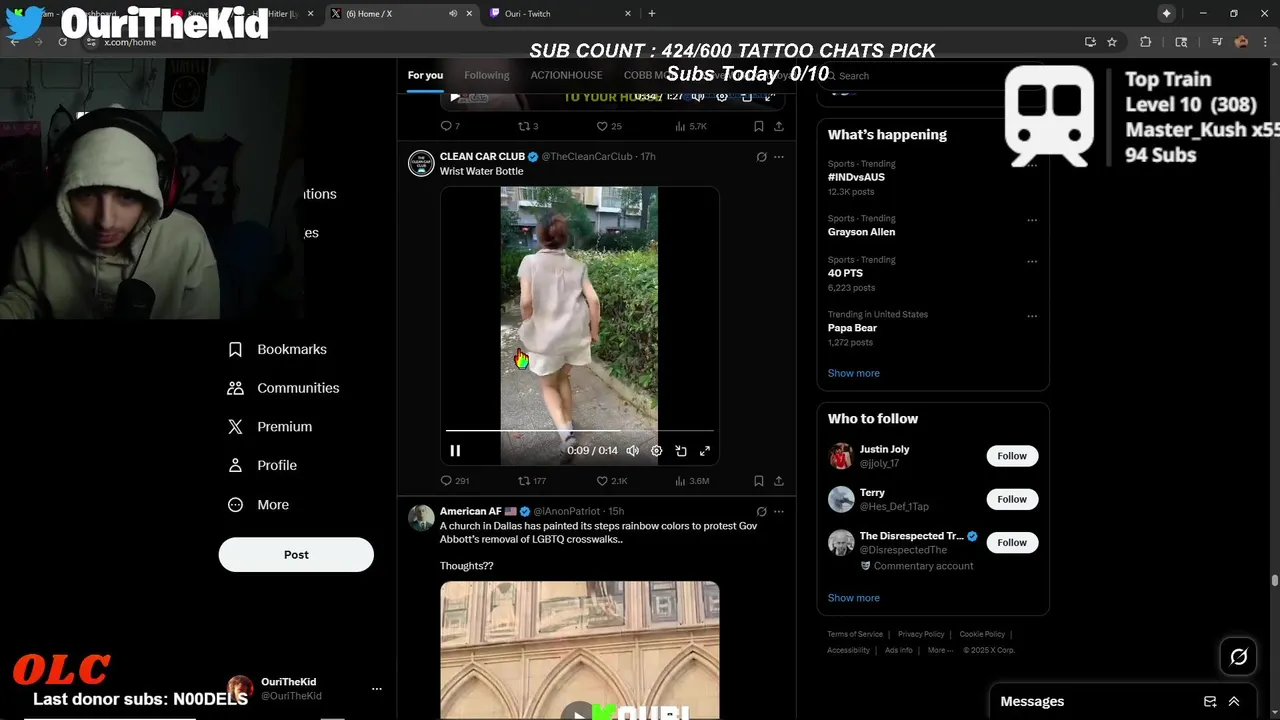Show more under Who to follow
This screenshot has width=1280, height=720.
[854, 598]
